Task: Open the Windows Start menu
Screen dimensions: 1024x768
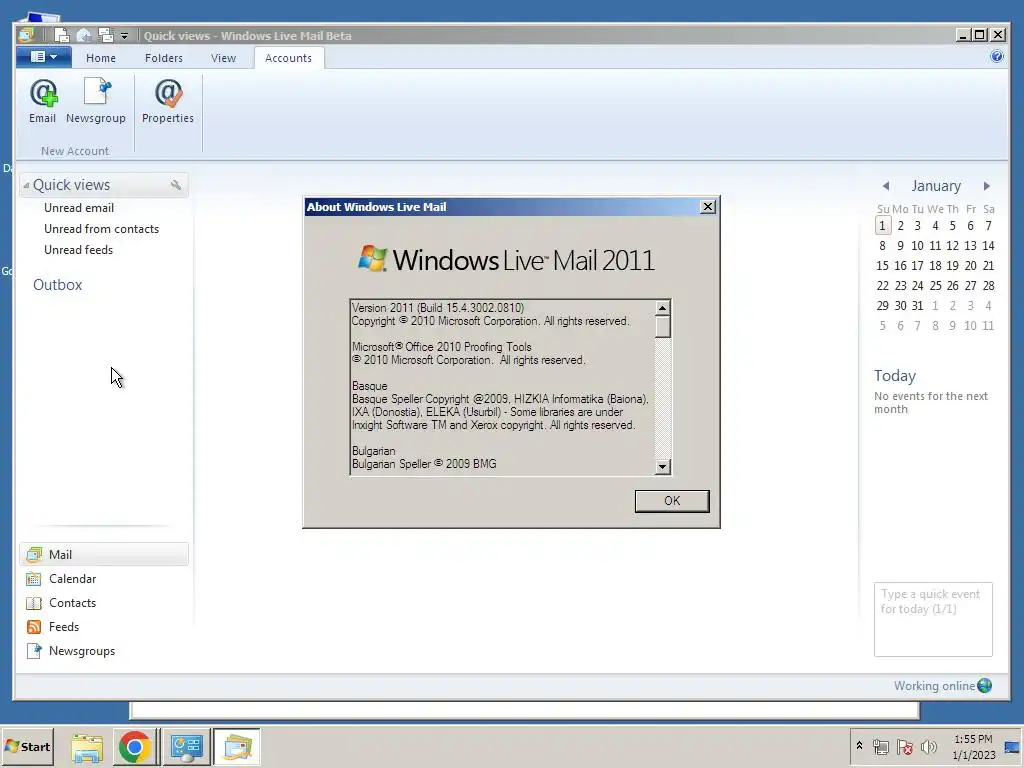Action: tap(27, 746)
